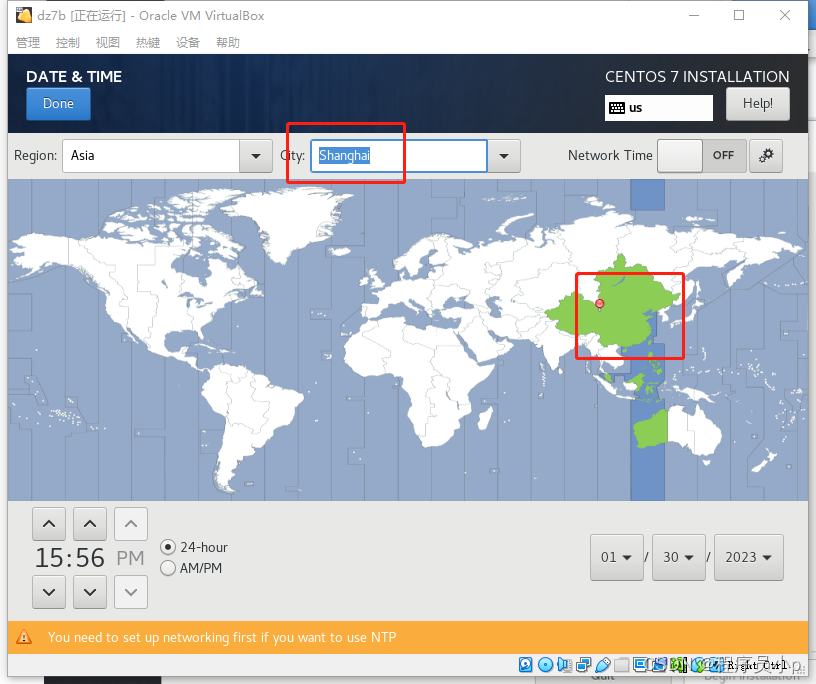Open the 热键 menu
816x684 pixels.
coord(148,43)
